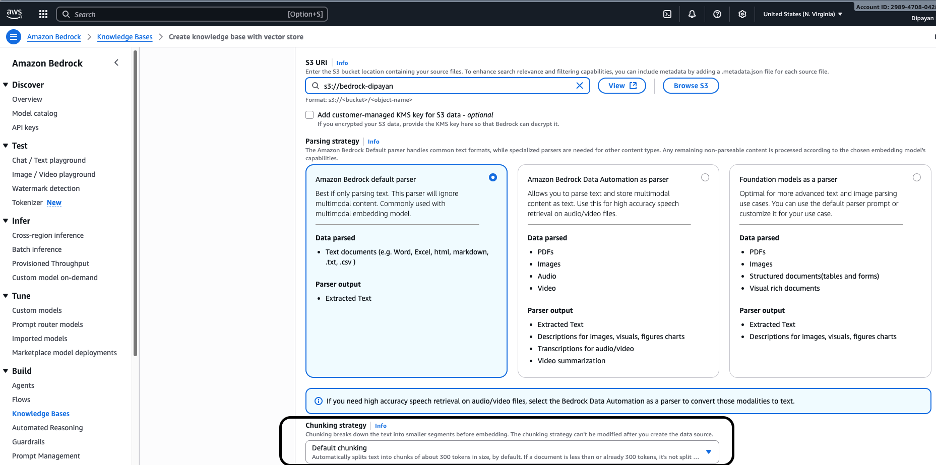Image resolution: width=936 pixels, height=466 pixels.
Task: Go to API keys
Action: click(x=25, y=128)
